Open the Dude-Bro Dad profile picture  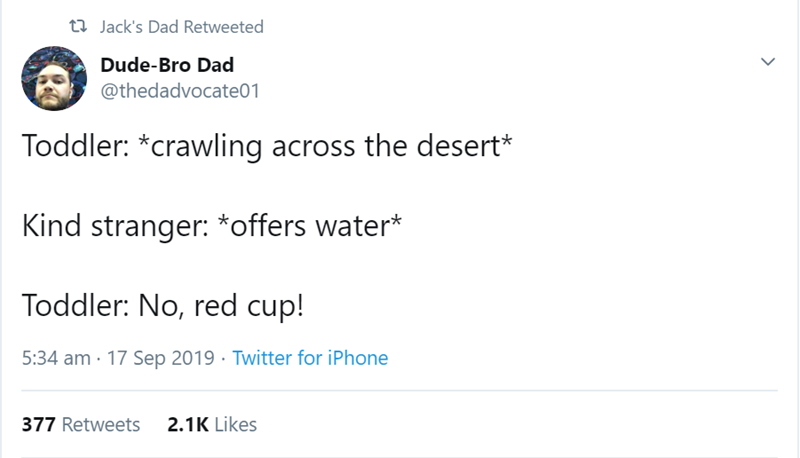[53, 77]
